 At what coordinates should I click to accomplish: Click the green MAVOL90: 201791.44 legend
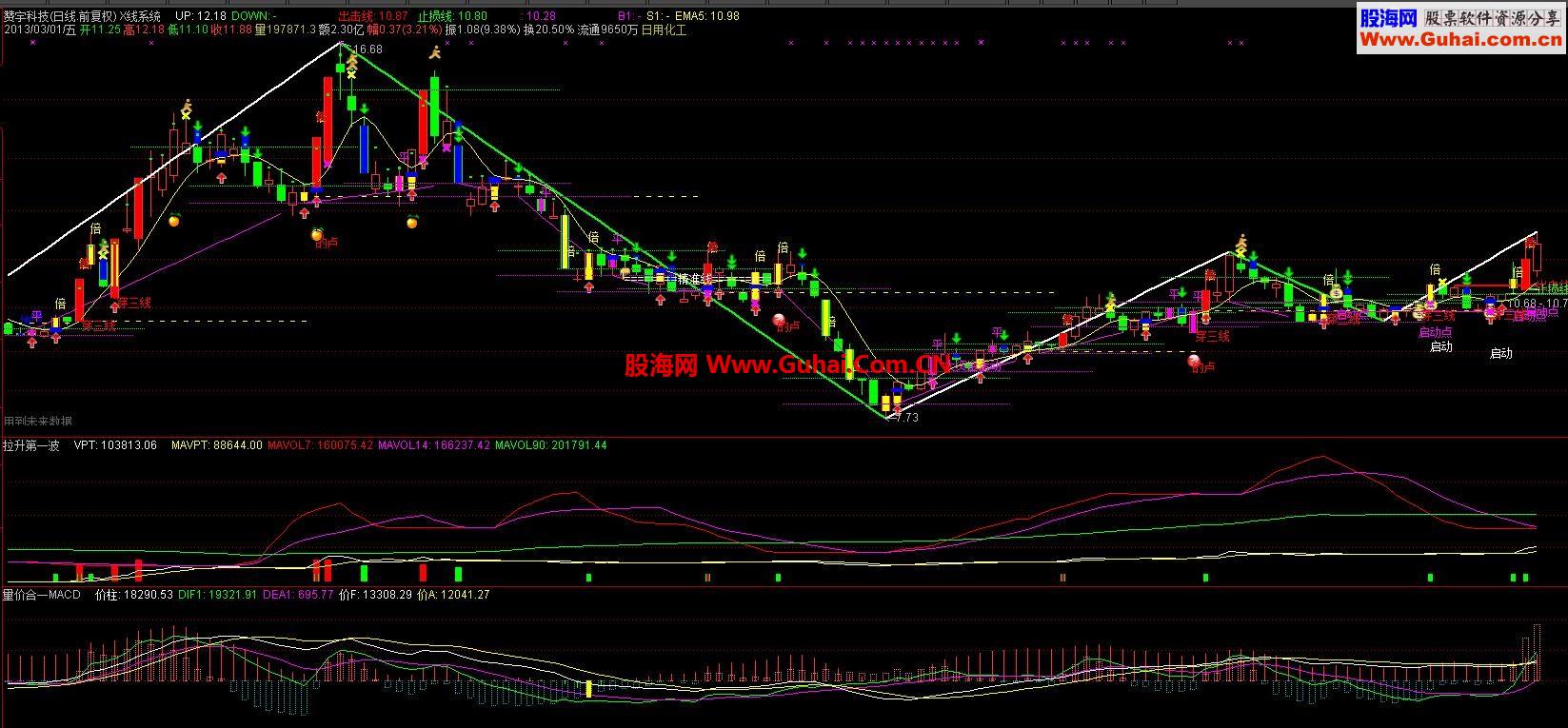click(x=551, y=444)
